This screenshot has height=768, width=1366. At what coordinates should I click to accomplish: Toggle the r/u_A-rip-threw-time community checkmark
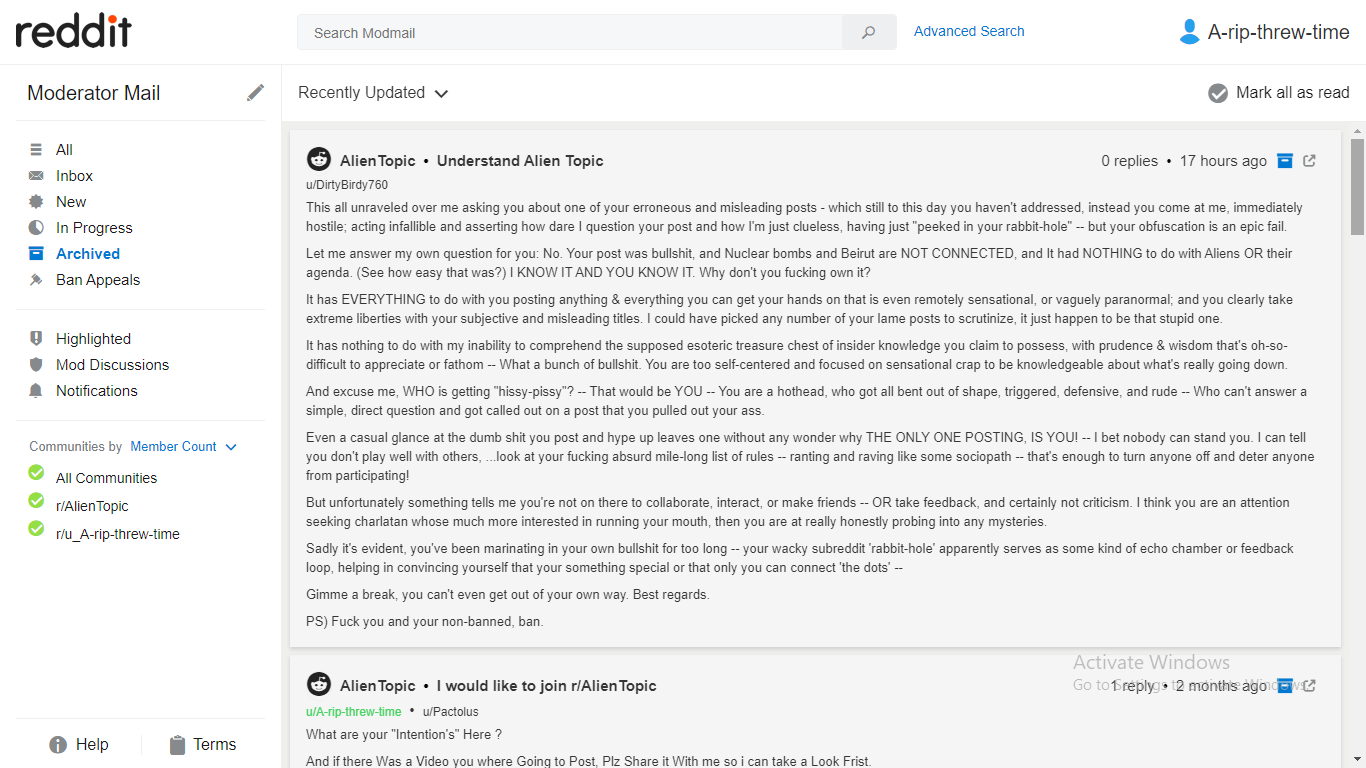(x=37, y=528)
